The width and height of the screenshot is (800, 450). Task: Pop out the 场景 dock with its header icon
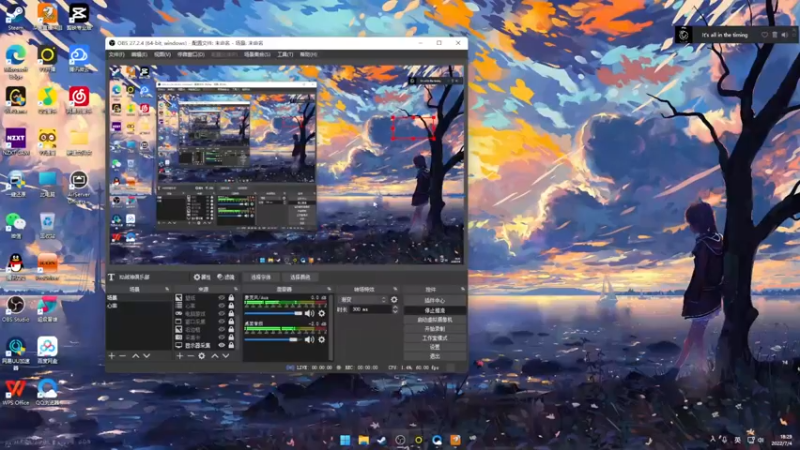(x=167, y=289)
